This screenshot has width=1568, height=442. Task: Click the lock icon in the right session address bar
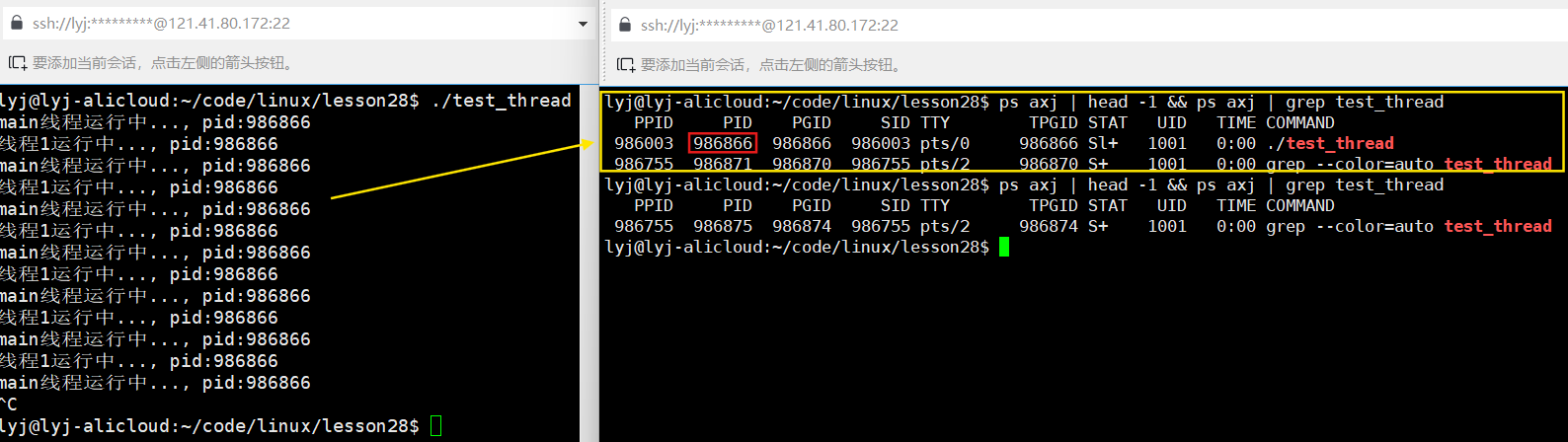click(625, 25)
